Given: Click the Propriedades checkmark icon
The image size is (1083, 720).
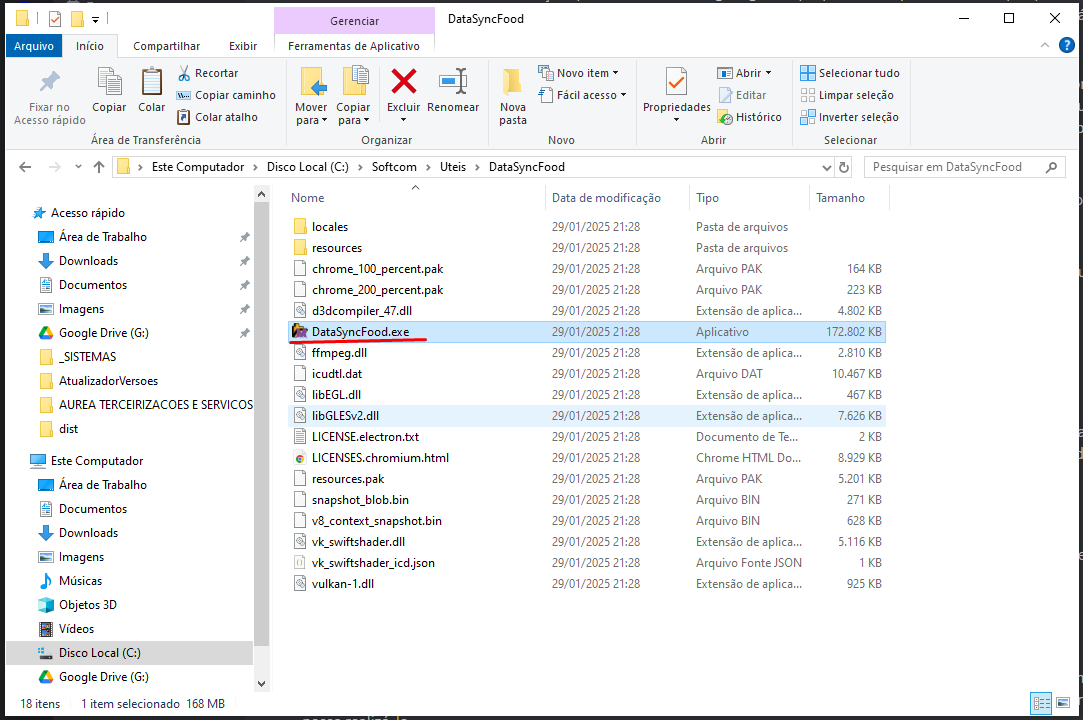Looking at the screenshot, I should 676,82.
